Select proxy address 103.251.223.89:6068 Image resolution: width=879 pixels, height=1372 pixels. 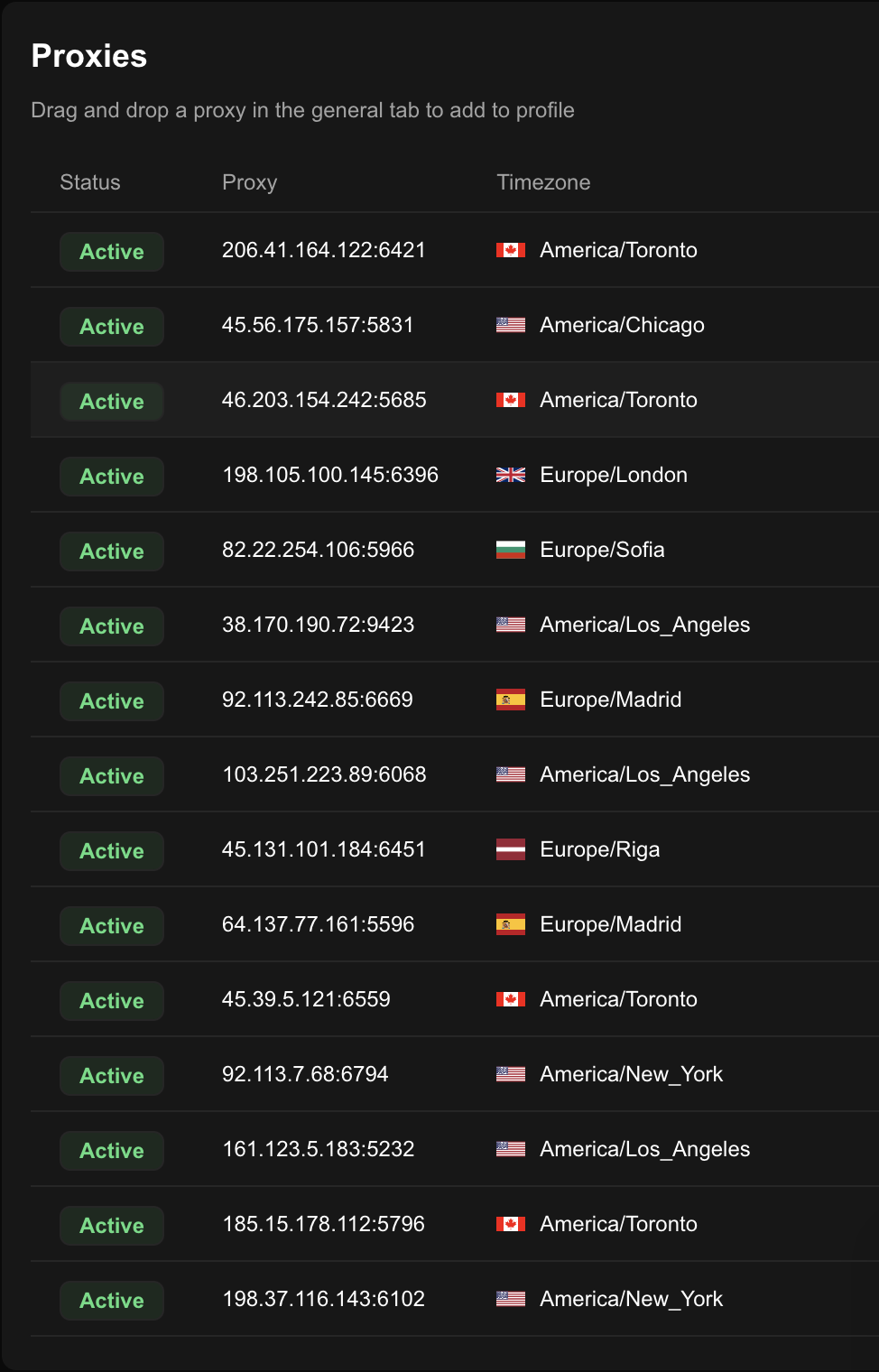(x=324, y=774)
